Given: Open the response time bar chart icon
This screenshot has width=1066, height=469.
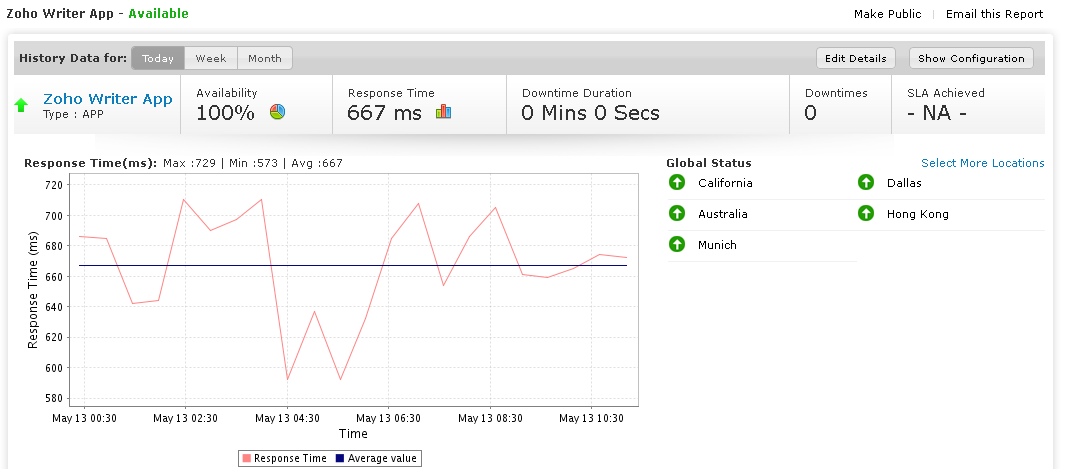Looking at the screenshot, I should coord(443,111).
